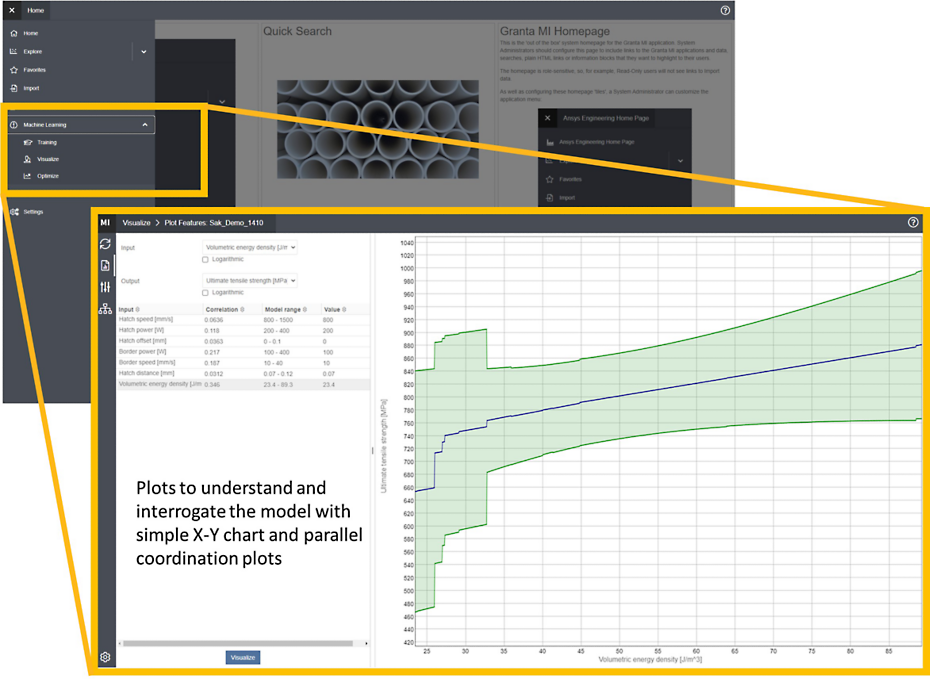Image resolution: width=930 pixels, height=679 pixels.
Task: Open the sliders icon in Visualize toolbar
Action: point(105,287)
